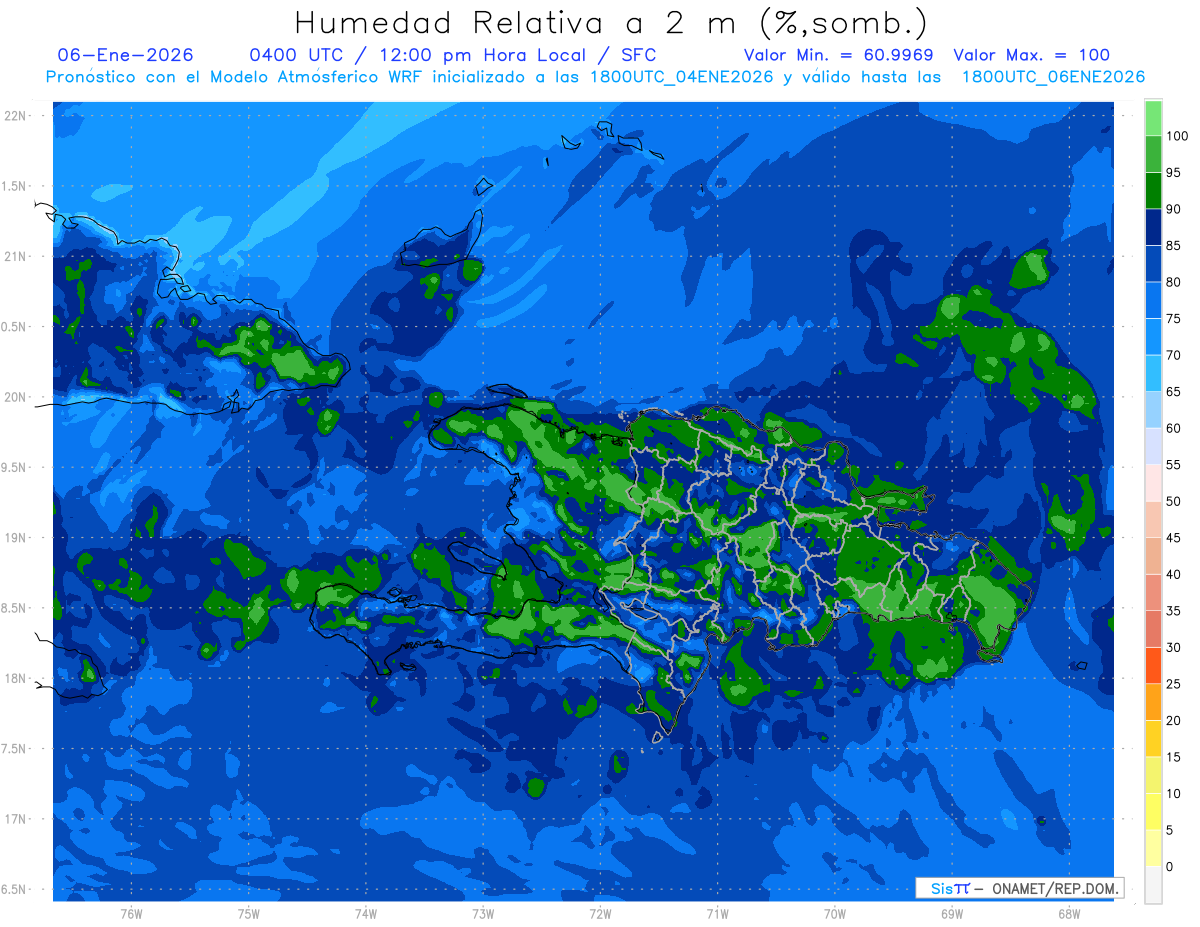This screenshot has height=927, width=1200.
Task: Click the "18N" latitude axis label
Action: pyautogui.click(x=16, y=678)
